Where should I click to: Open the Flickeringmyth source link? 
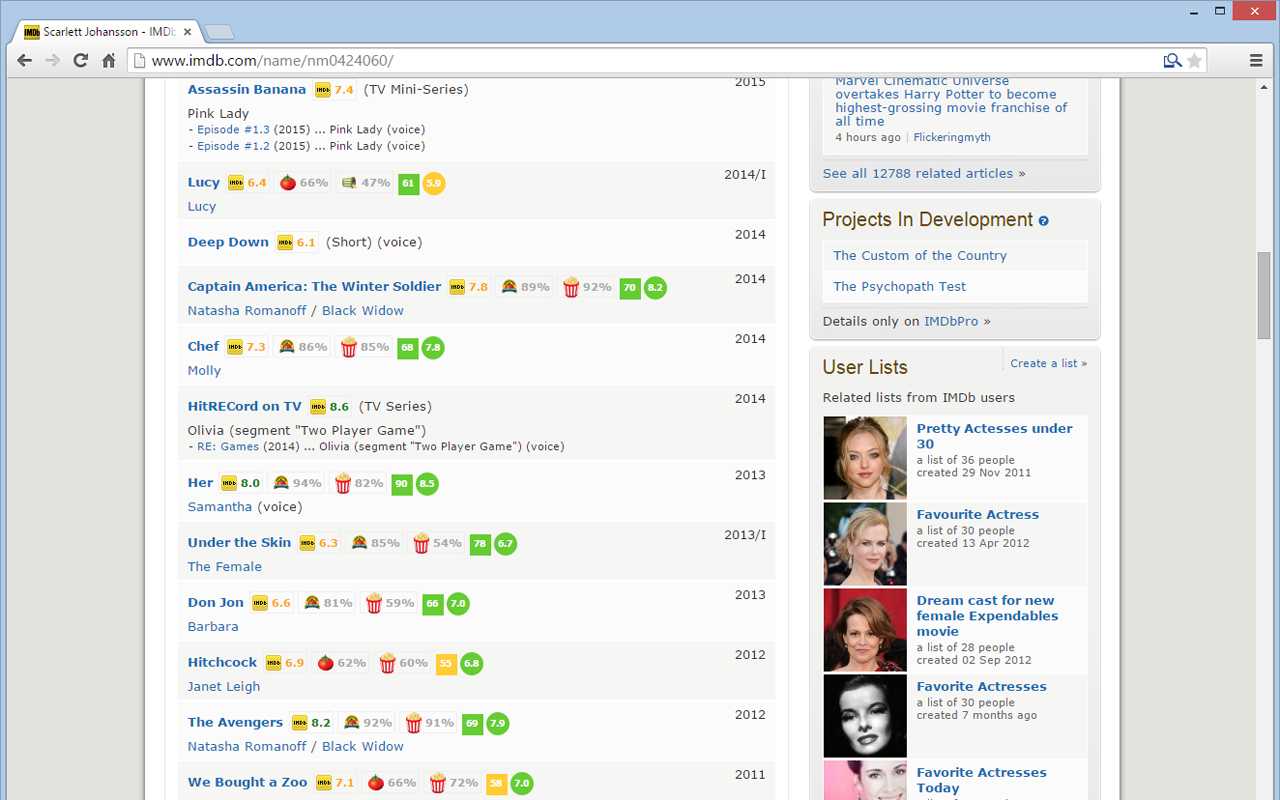click(952, 137)
